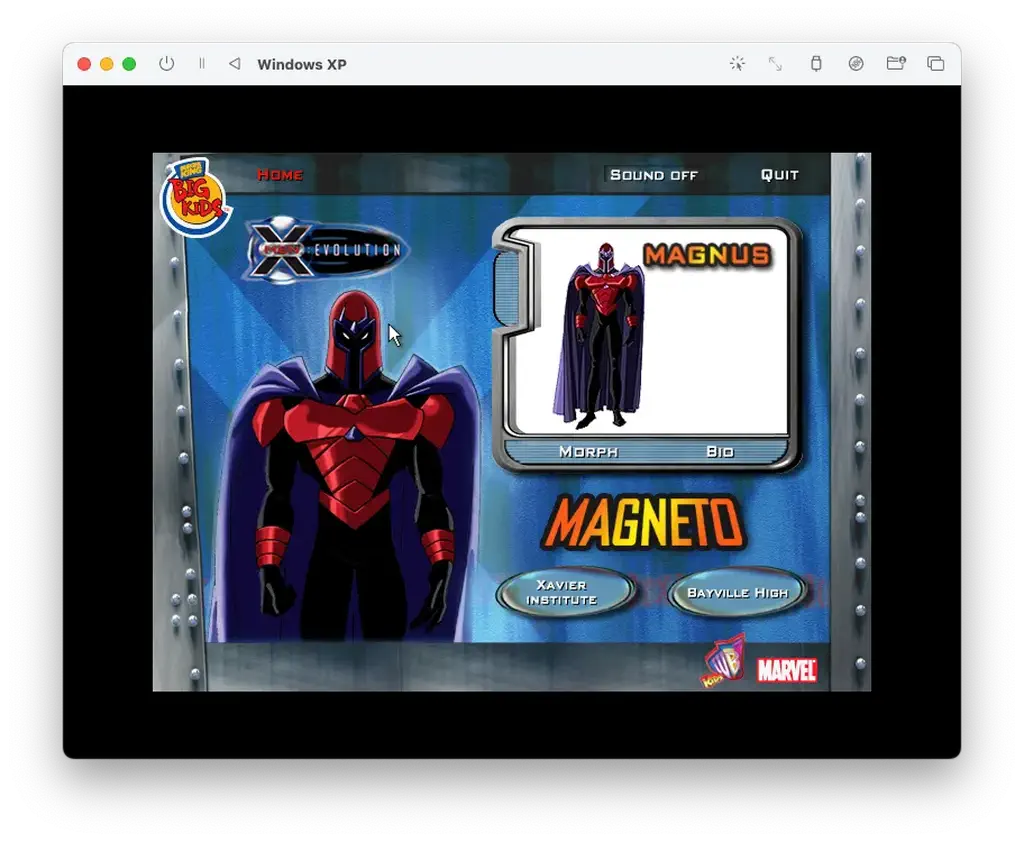Pause the Windows XP virtual machine
The height and width of the screenshot is (842, 1024).
(x=202, y=63)
